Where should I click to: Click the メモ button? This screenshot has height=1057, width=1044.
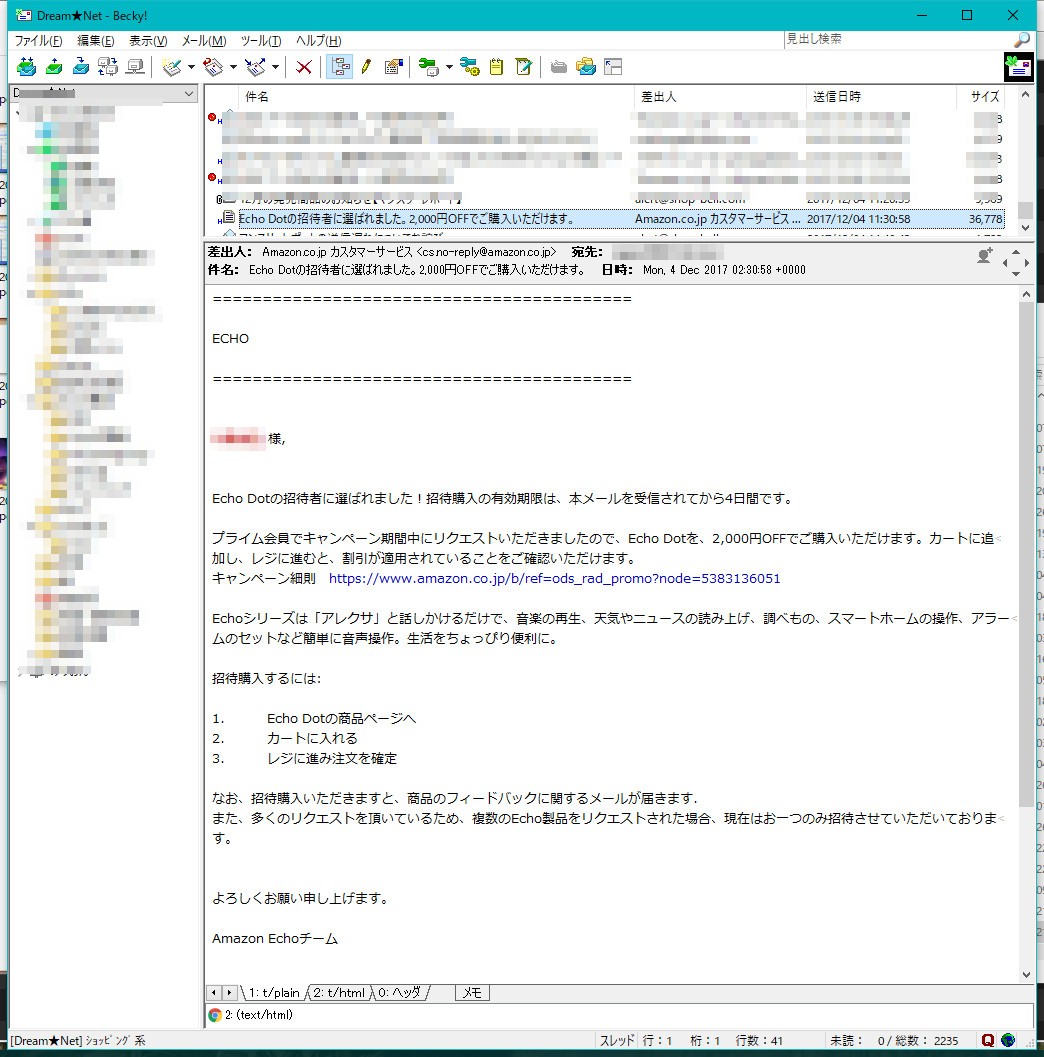point(472,992)
